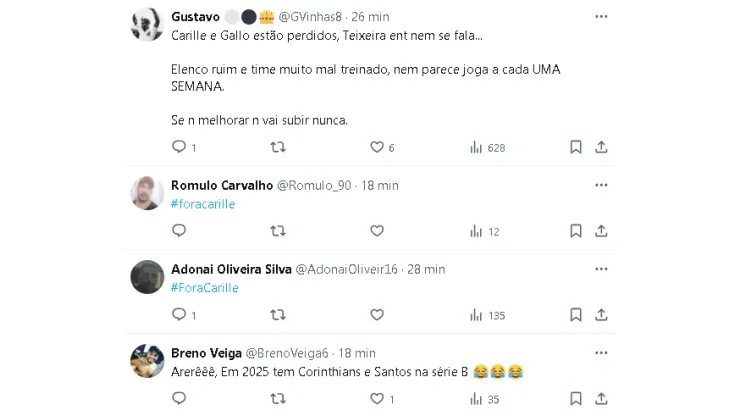Like Gustavo's tweet about Carille and Gallo
This screenshot has width=740, height=416.
click(377, 147)
